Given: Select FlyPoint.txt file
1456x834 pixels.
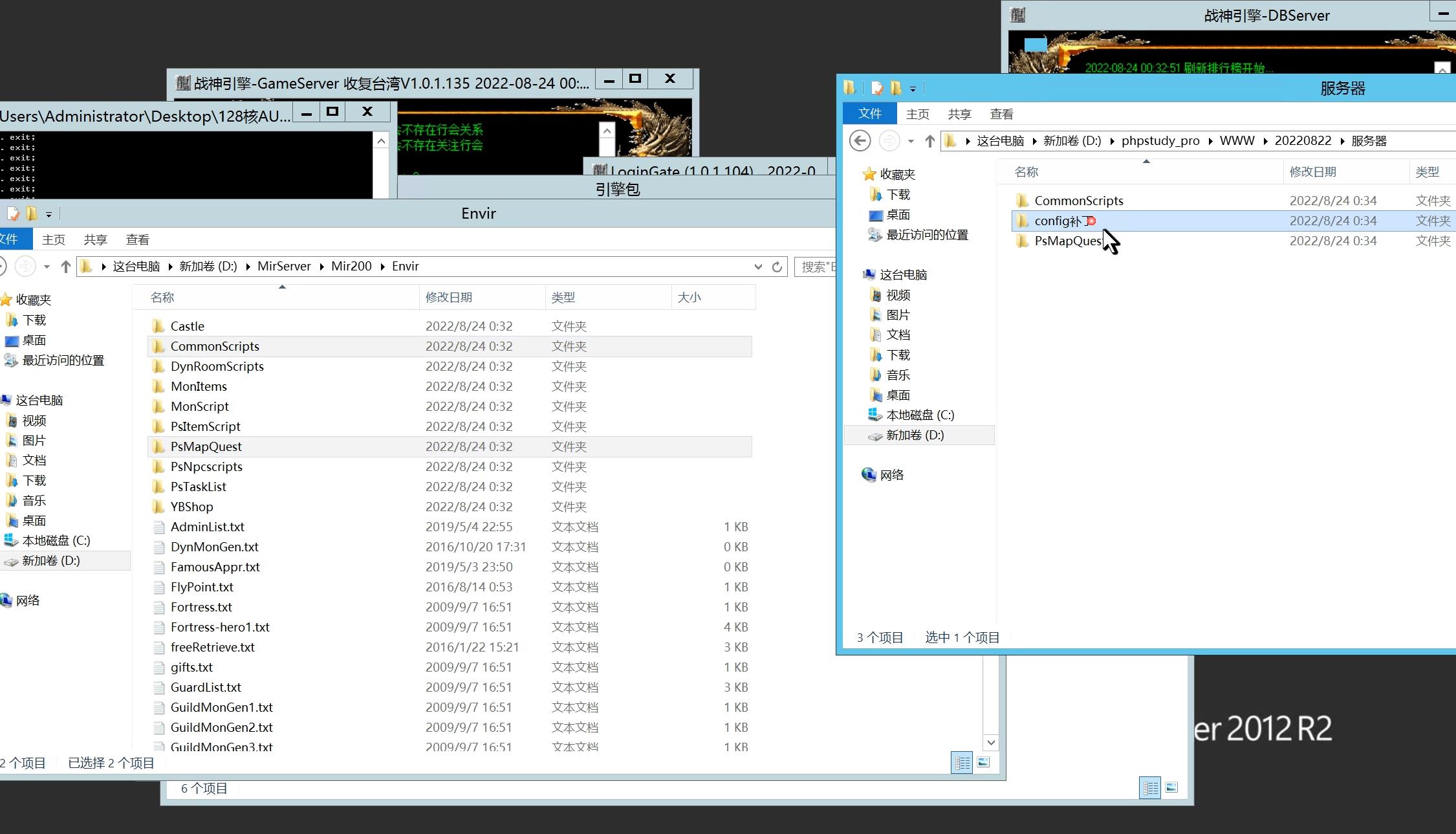Looking at the screenshot, I should click(202, 587).
